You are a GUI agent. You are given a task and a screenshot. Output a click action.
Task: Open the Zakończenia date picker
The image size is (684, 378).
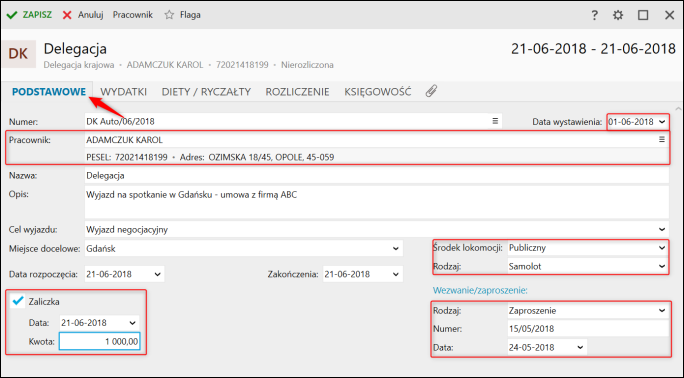click(x=396, y=274)
